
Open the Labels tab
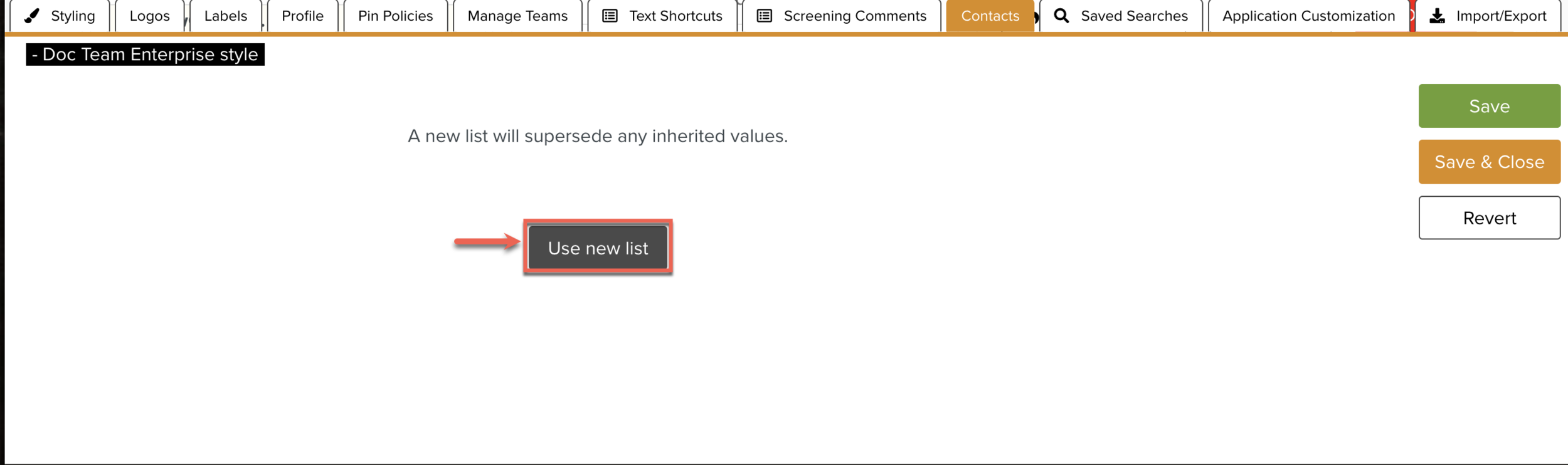pos(225,16)
